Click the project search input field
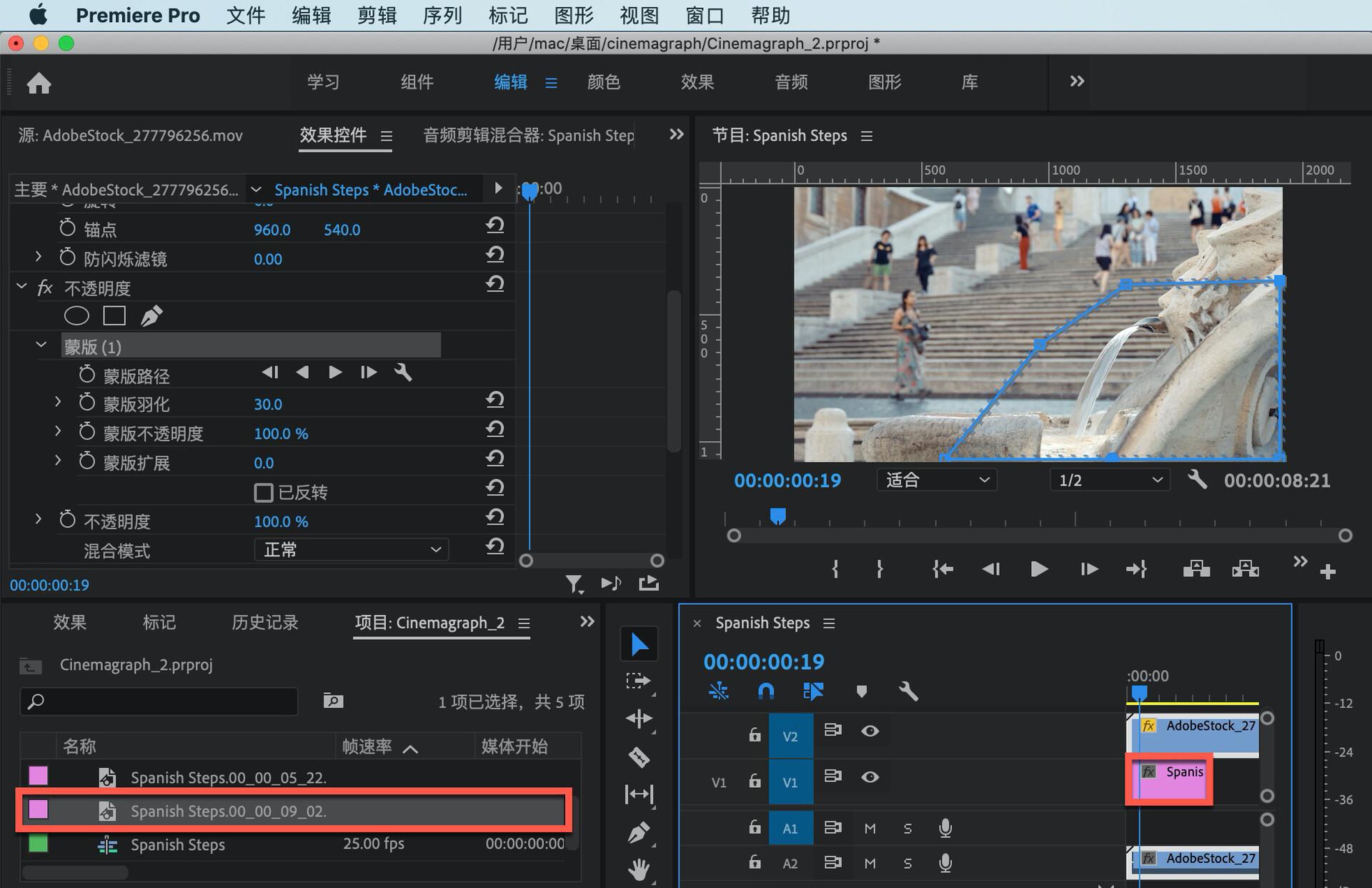The height and width of the screenshot is (888, 1372). 159,701
